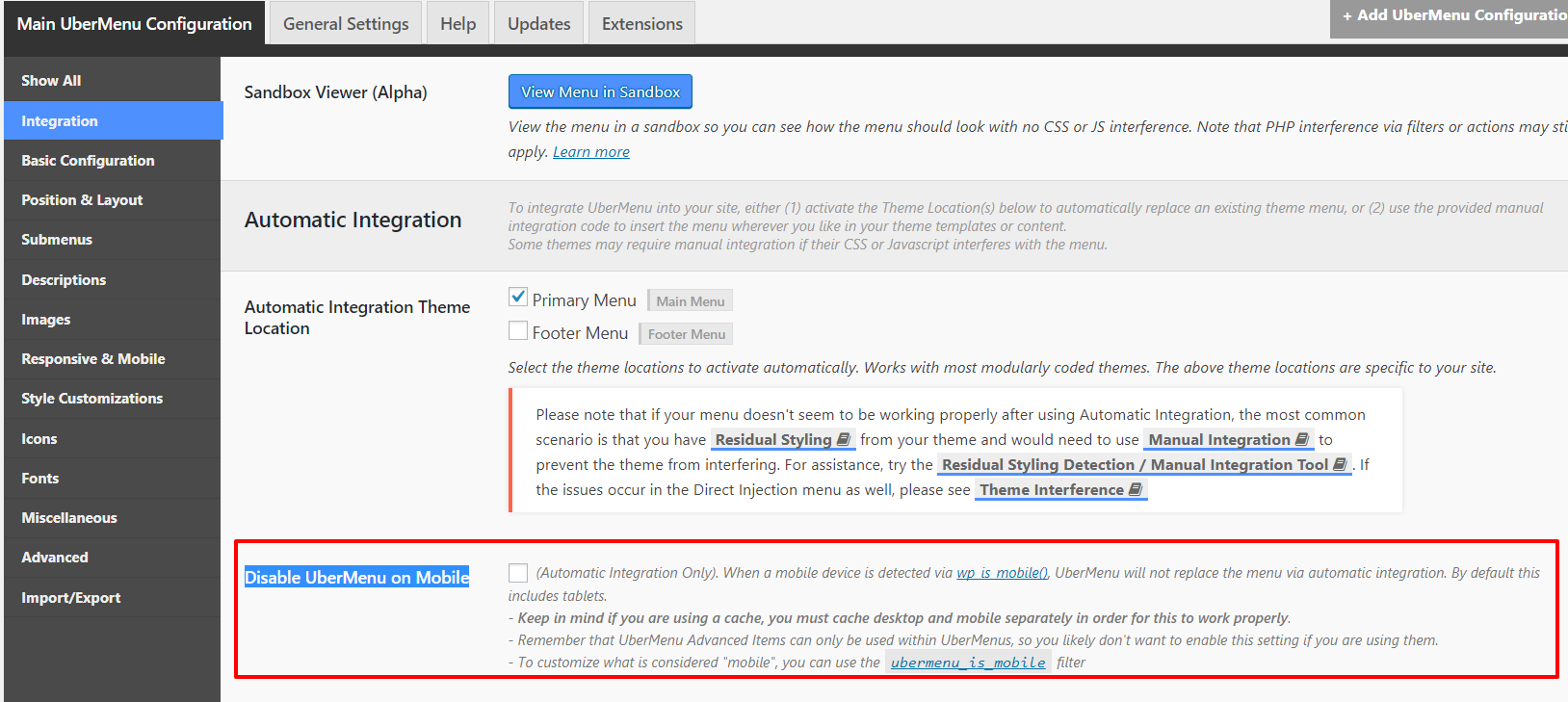Select Show All in the sidebar
1568x702 pixels.
[112, 81]
